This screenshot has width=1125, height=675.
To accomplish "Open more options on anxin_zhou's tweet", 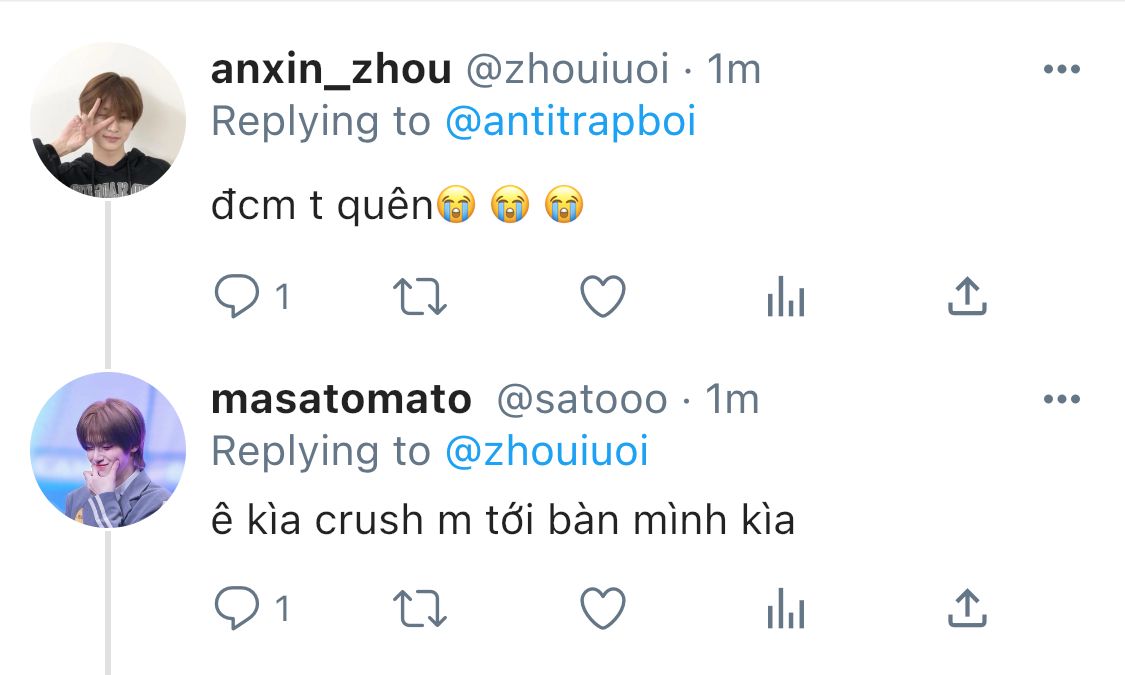I will (x=1061, y=70).
